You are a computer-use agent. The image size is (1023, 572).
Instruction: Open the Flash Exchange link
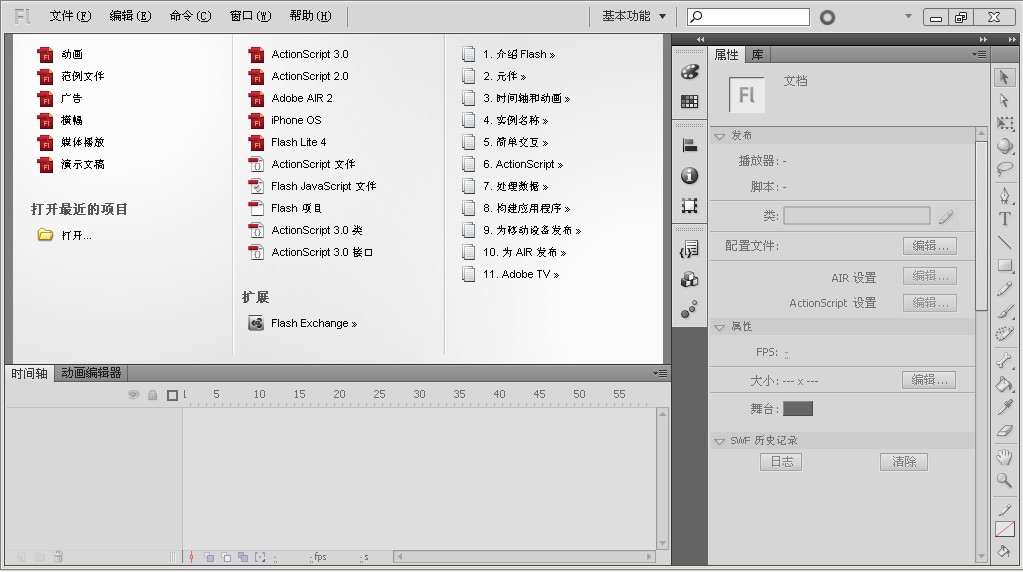click(x=314, y=324)
